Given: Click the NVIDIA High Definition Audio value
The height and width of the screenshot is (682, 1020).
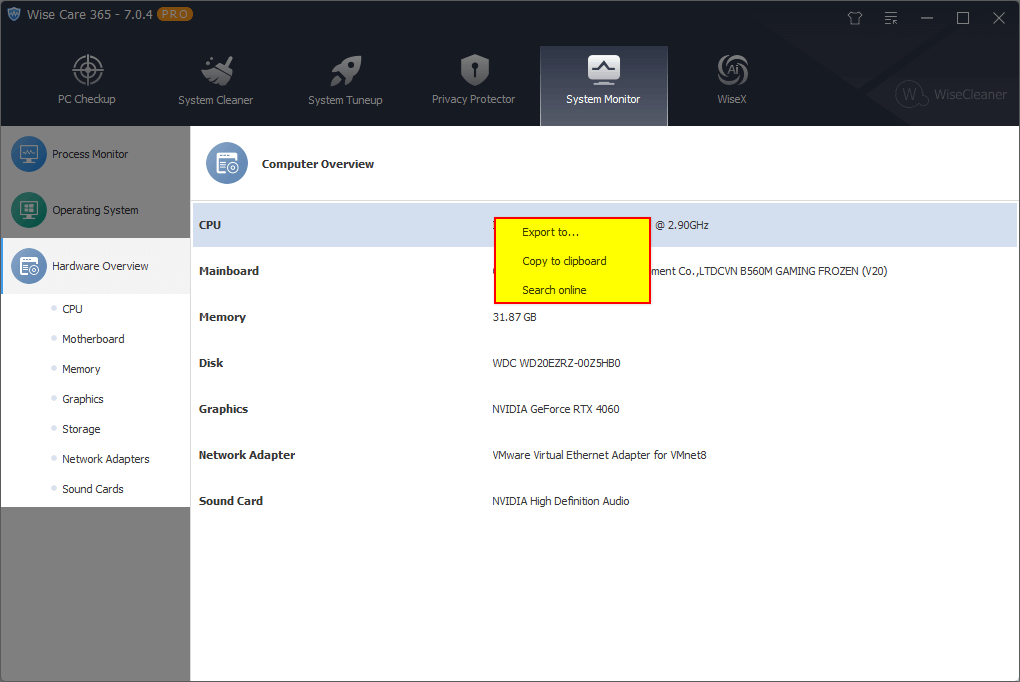Looking at the screenshot, I should click(561, 501).
